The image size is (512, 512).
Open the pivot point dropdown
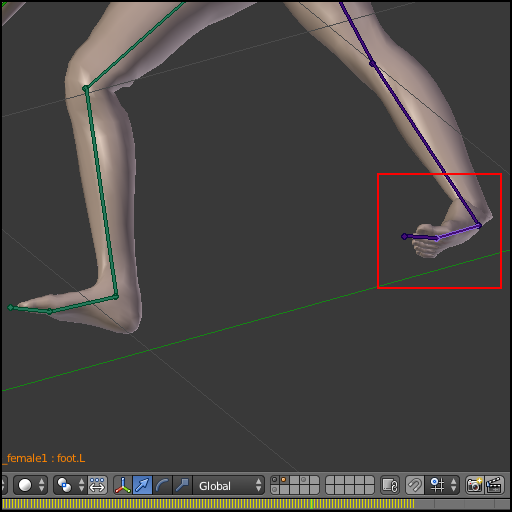[x=70, y=485]
